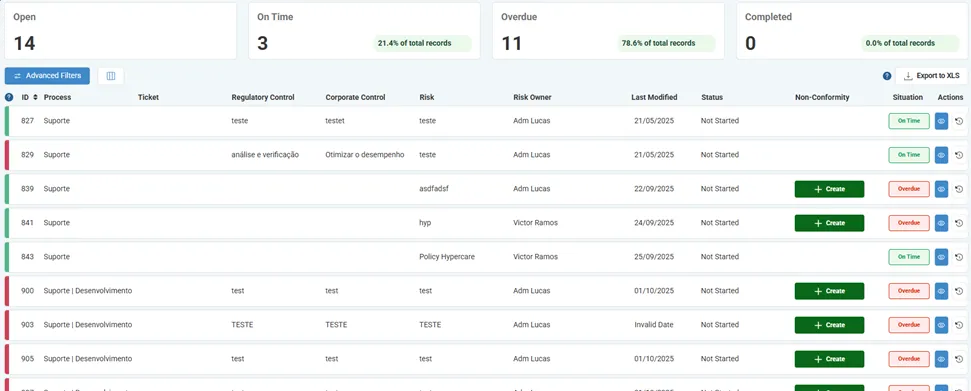Export the table to XLS
The image size is (971, 391).
(931, 76)
